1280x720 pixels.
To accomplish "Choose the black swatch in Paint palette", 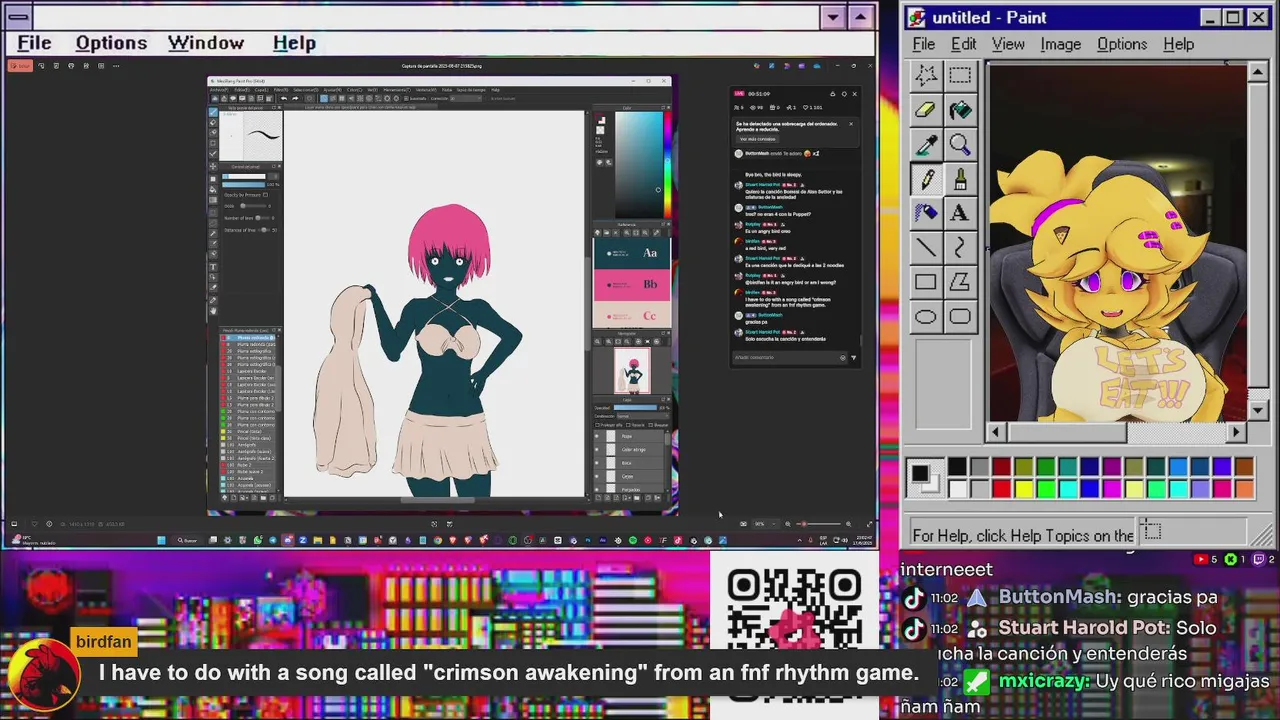I will [x=957, y=467].
